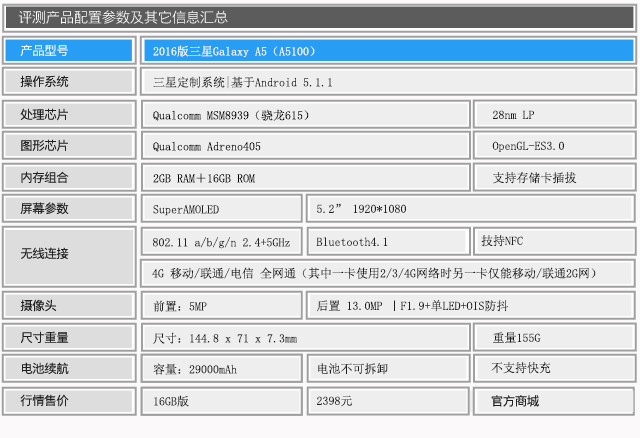Select the OpenGL-ES3.0 cell
Viewport: 640px width, 438px height.
[x=553, y=146]
